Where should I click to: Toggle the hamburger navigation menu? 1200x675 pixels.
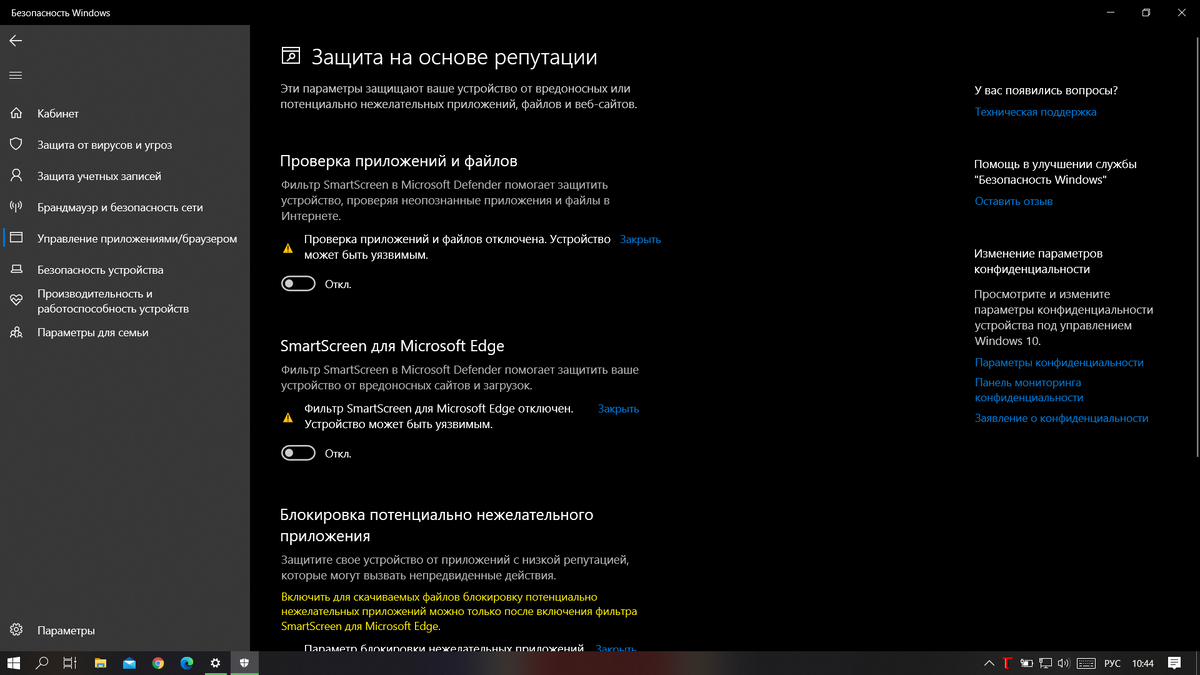click(x=15, y=75)
